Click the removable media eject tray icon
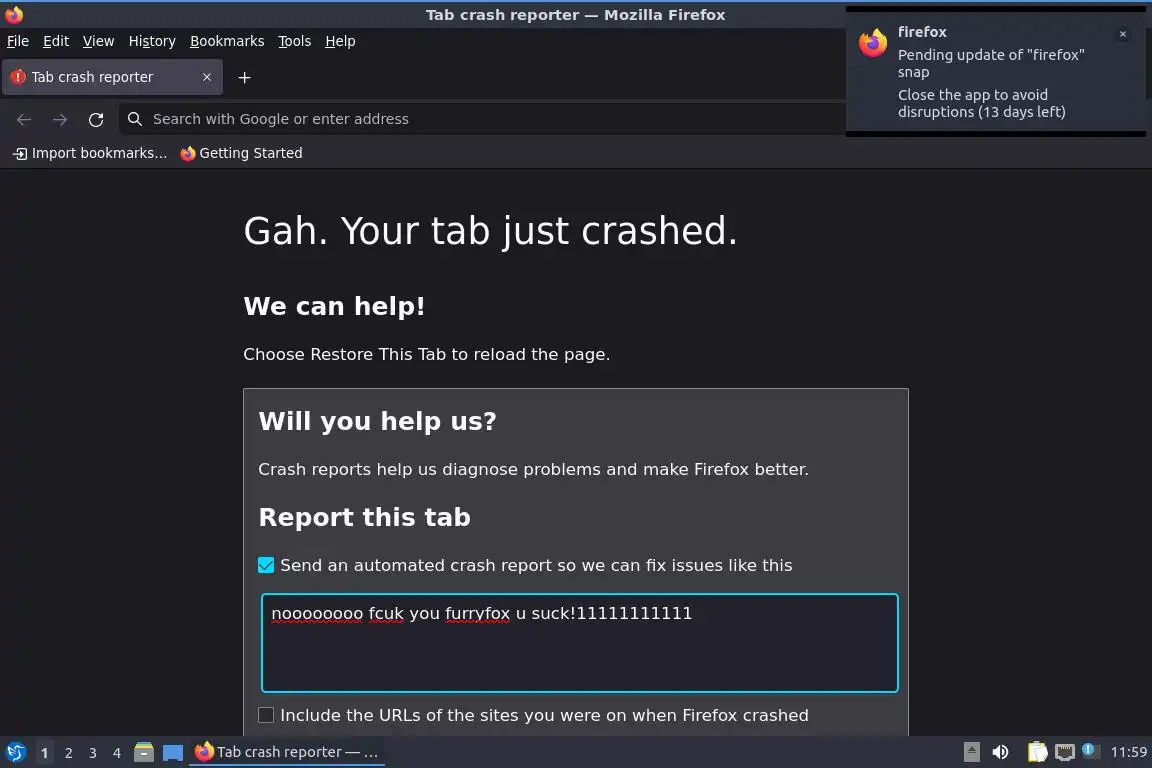Screen dimensions: 1152x768 [971, 752]
